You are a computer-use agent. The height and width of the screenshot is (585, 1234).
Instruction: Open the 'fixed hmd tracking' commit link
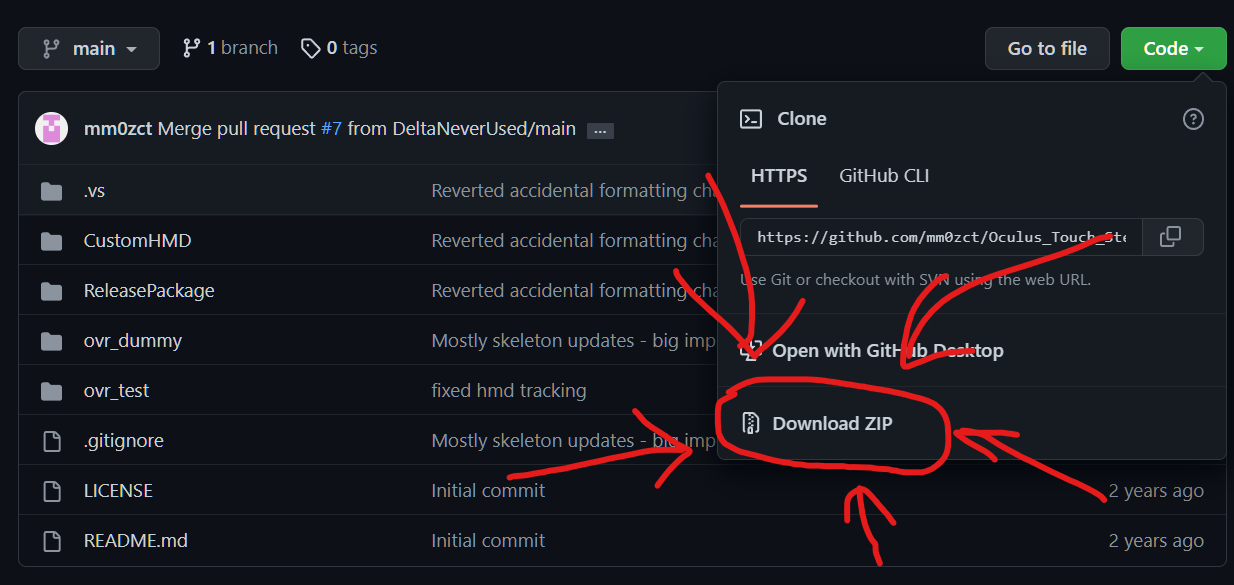tap(509, 390)
